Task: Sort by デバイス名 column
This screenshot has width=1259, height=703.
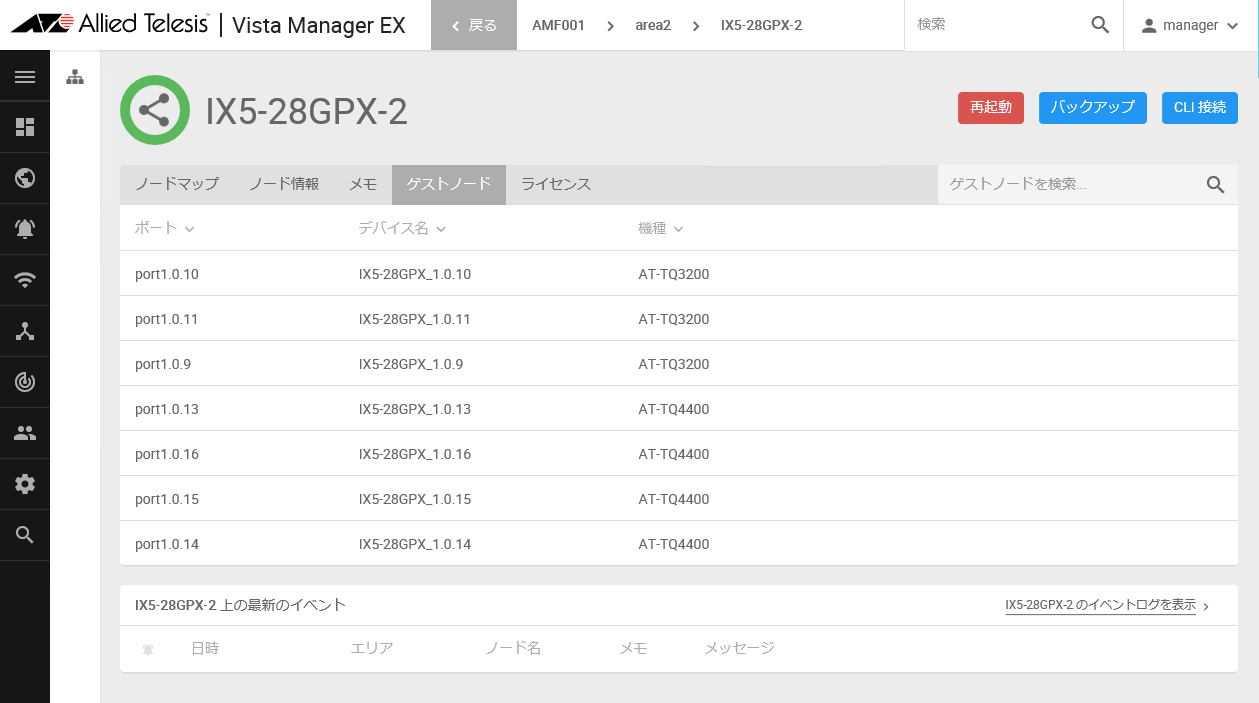Action: (x=402, y=228)
